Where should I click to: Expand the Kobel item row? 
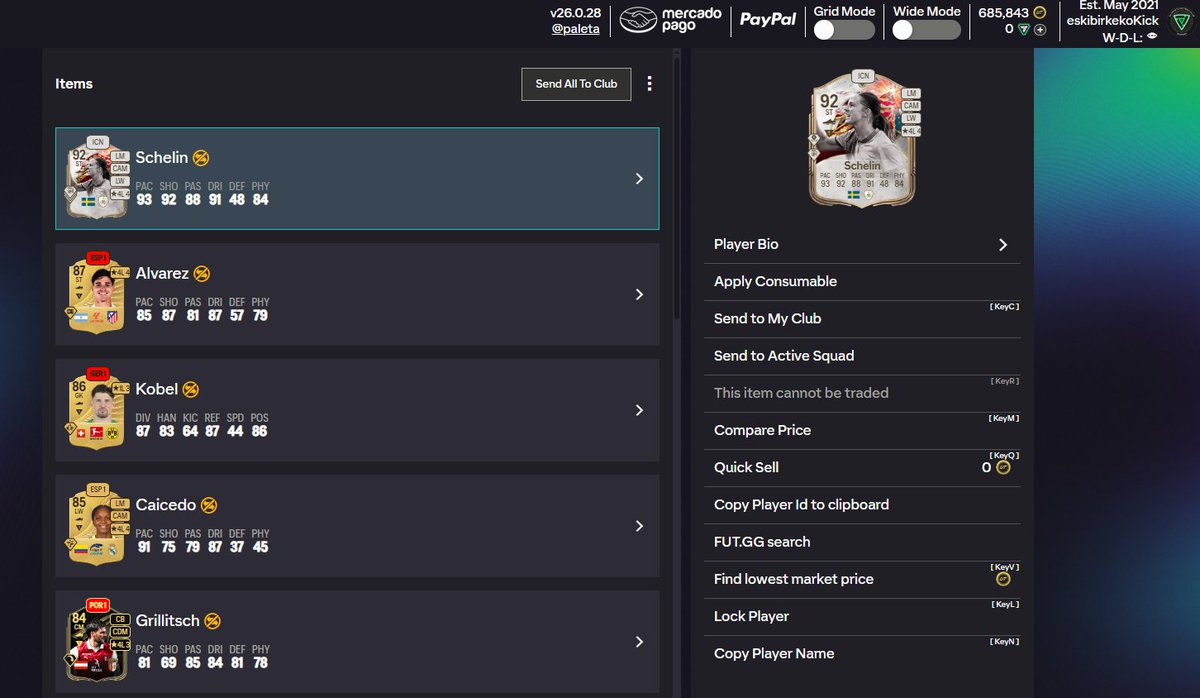point(639,410)
